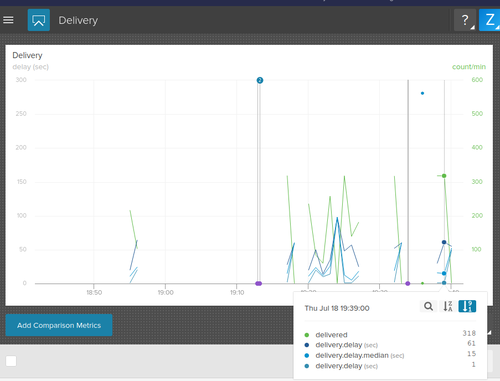Select the purple event marker near 19:13
500x381 pixels.
(x=259, y=283)
